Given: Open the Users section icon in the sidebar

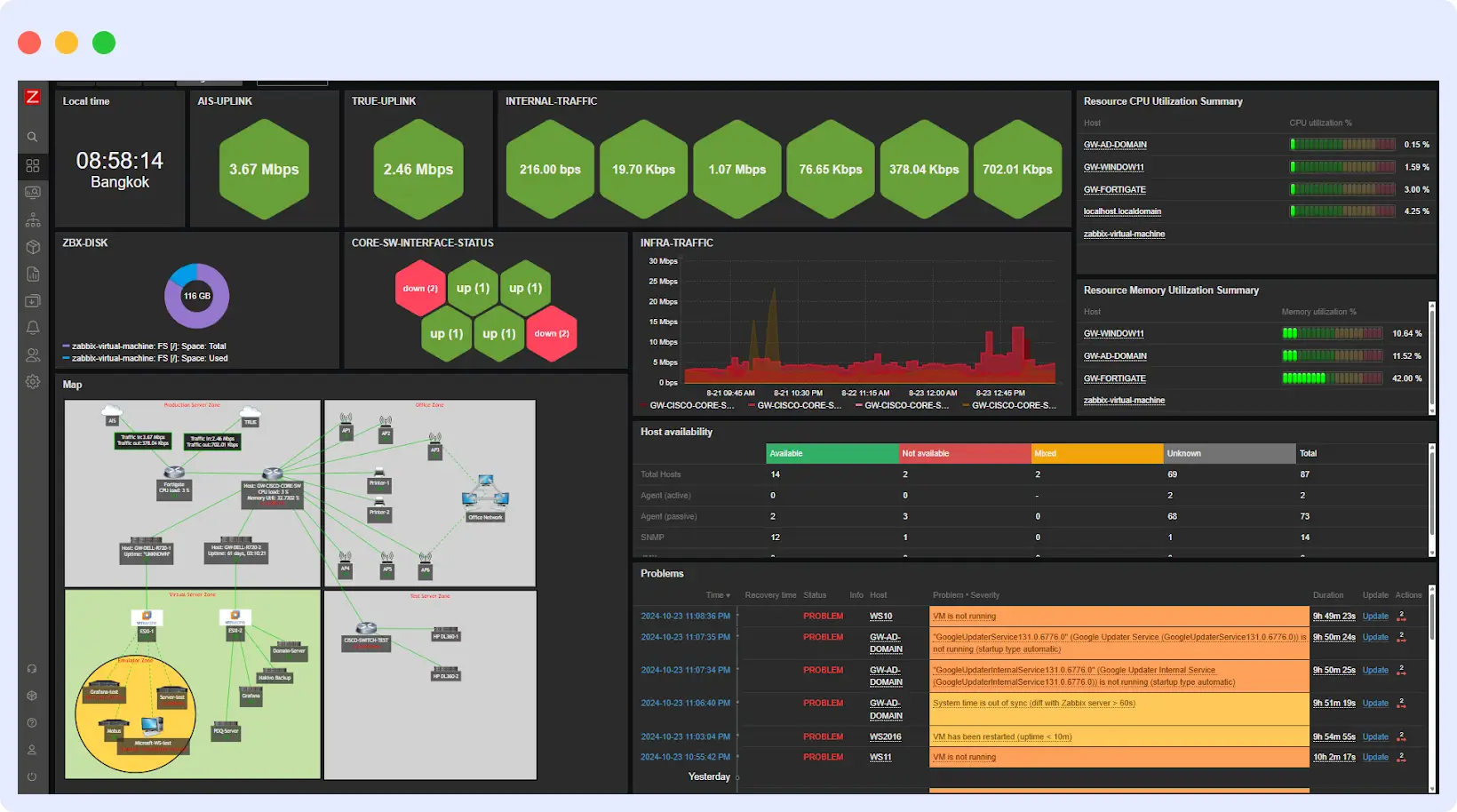Looking at the screenshot, I should (x=33, y=354).
